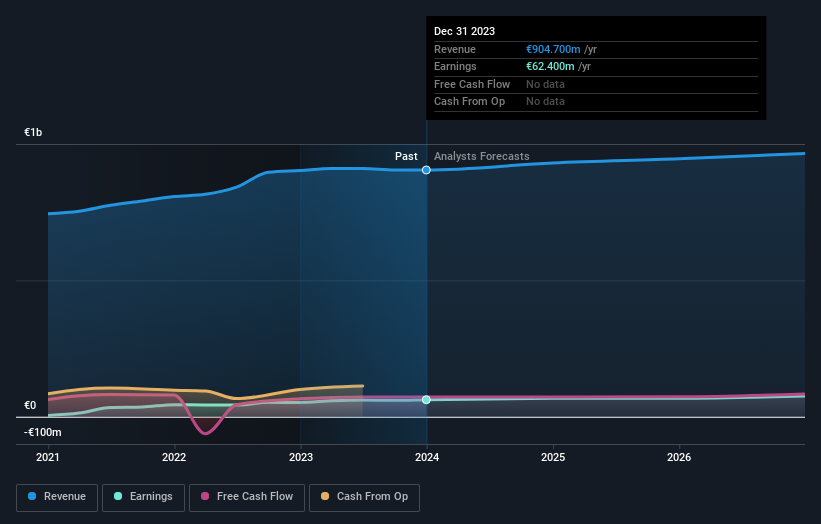The width and height of the screenshot is (821, 524).
Task: Click the blue Revenue legend dot
Action: [x=32, y=496]
